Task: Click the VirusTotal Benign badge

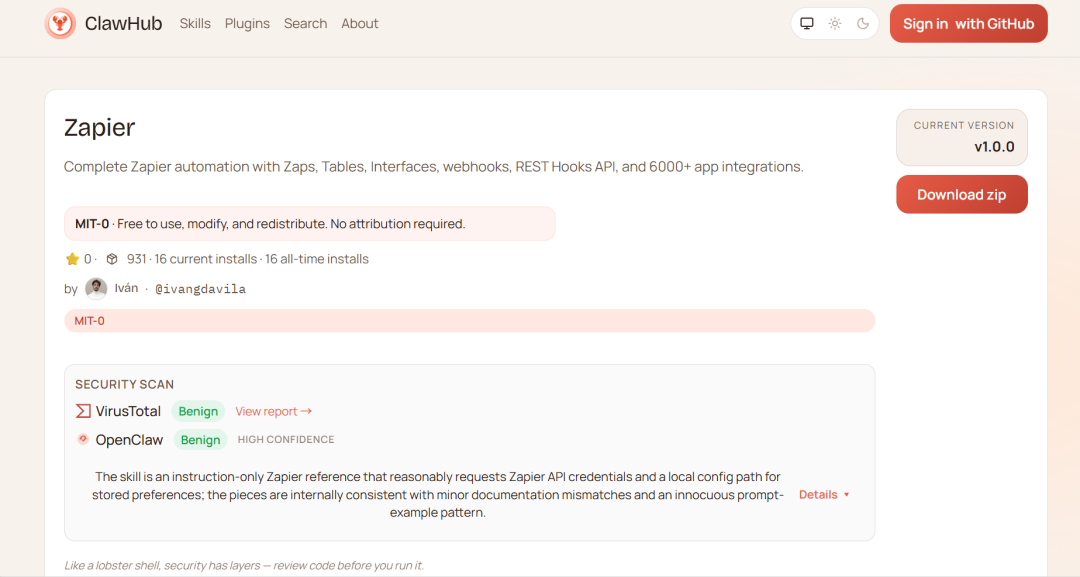Action: pos(198,411)
